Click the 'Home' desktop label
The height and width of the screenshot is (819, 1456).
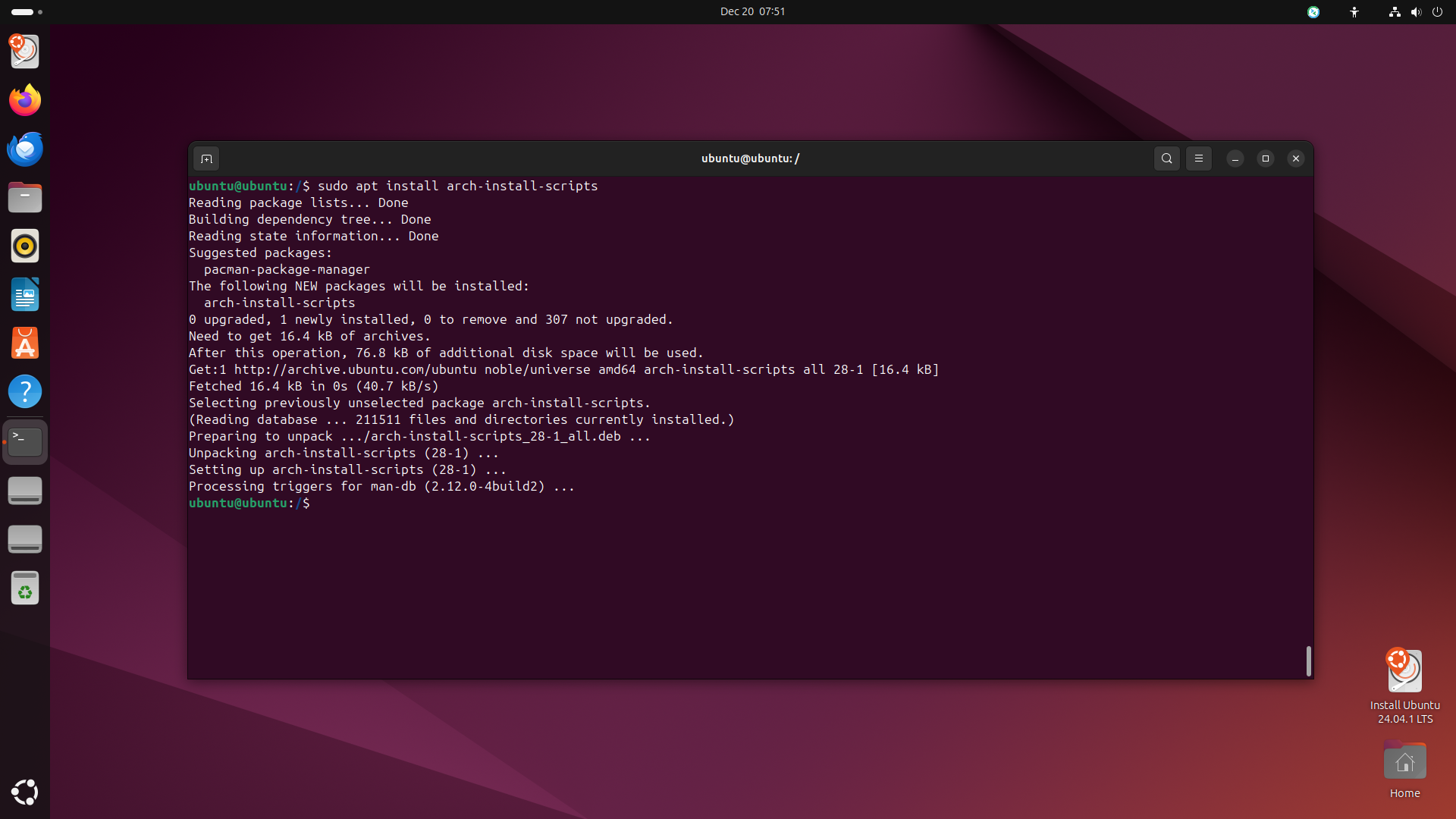(x=1404, y=793)
